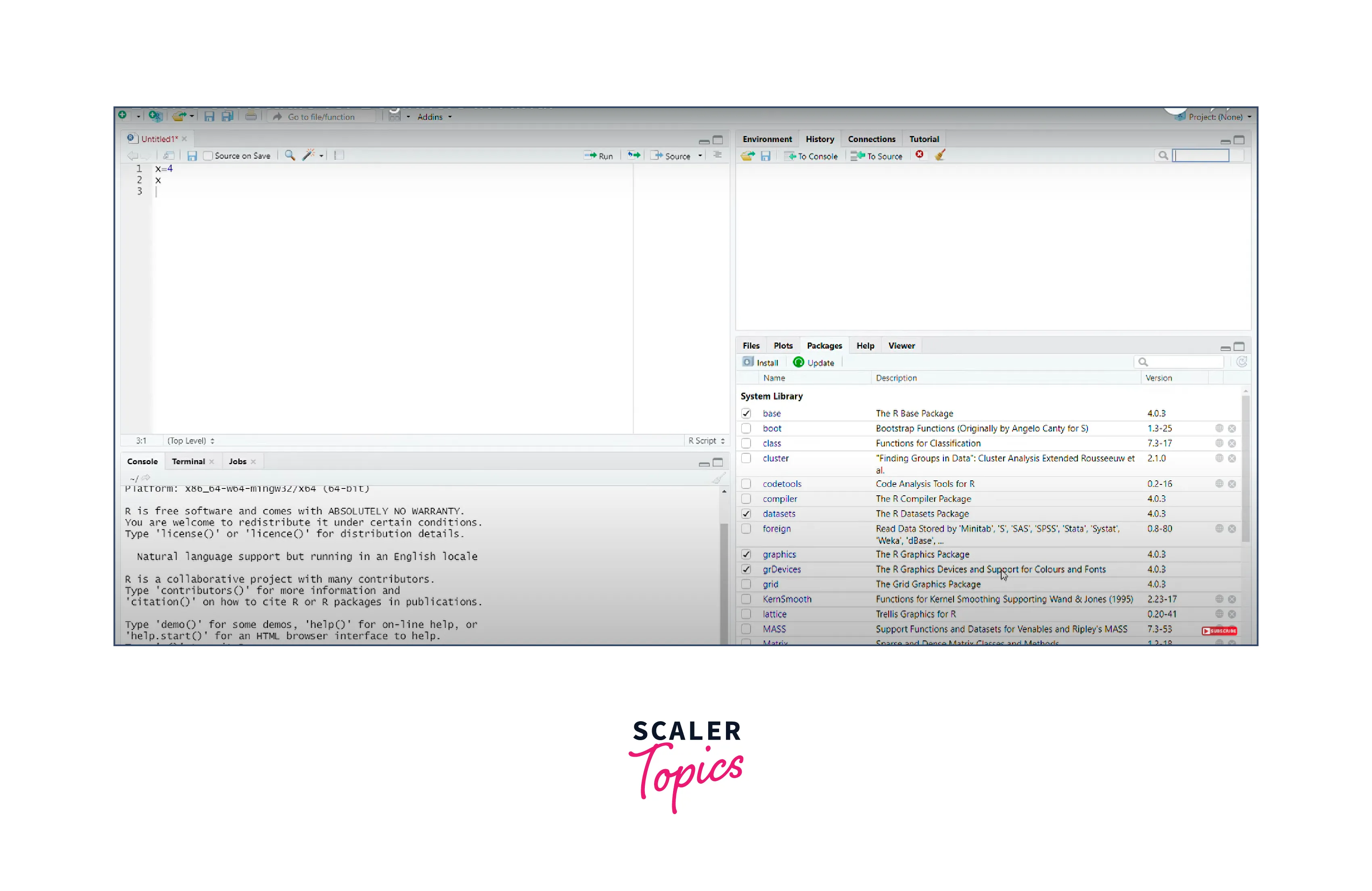Viewport: 1372px width, 891px height.
Task: Switch to the Environment tab
Action: [767, 139]
